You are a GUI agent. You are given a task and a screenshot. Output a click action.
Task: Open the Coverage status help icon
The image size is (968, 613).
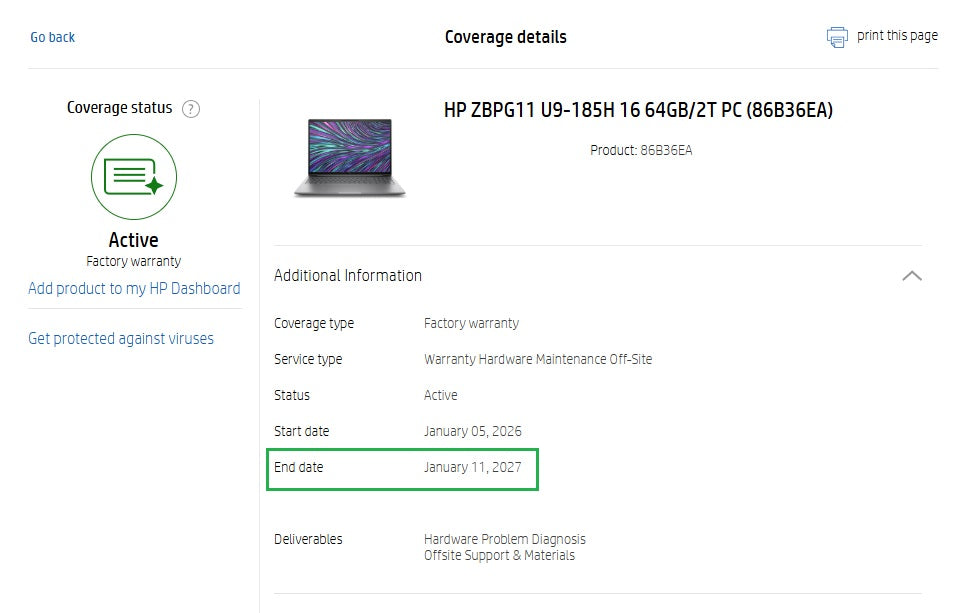pos(191,109)
